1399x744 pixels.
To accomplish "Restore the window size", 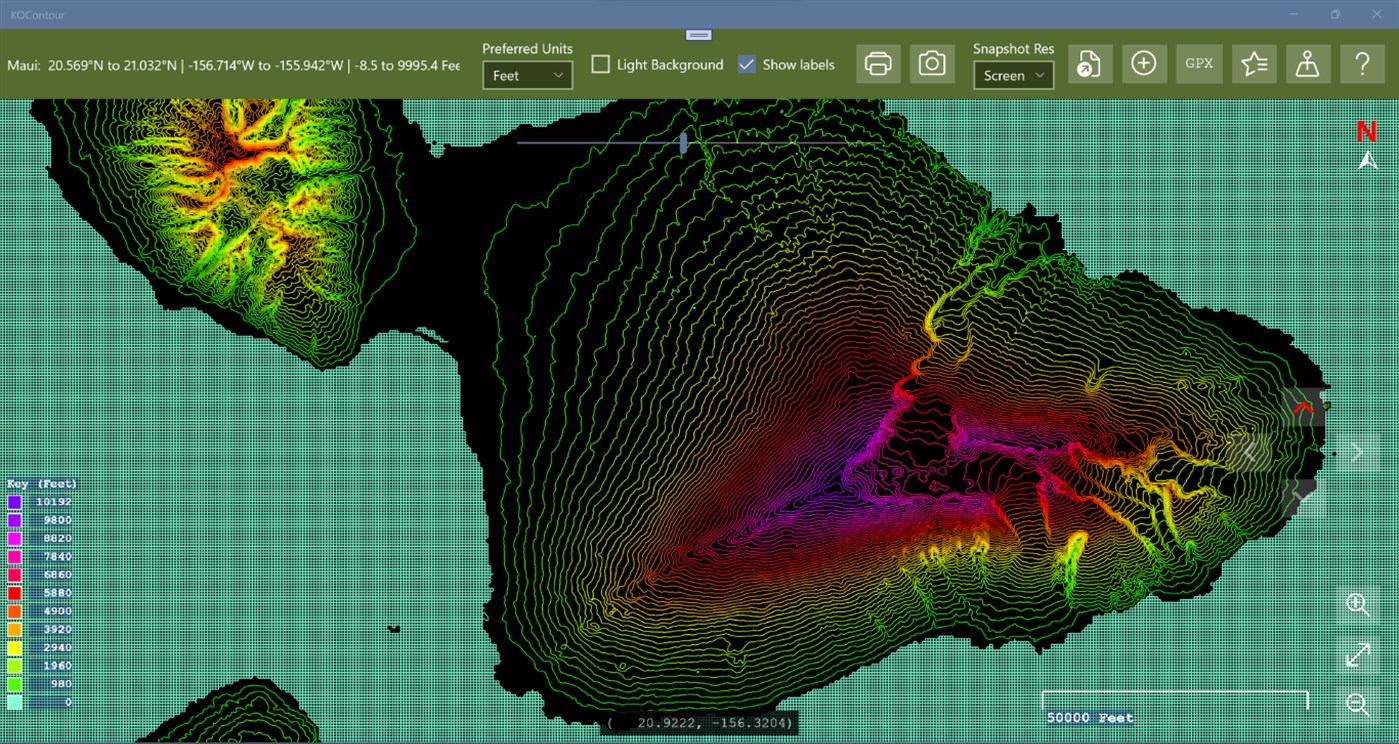I will click(x=1335, y=14).
